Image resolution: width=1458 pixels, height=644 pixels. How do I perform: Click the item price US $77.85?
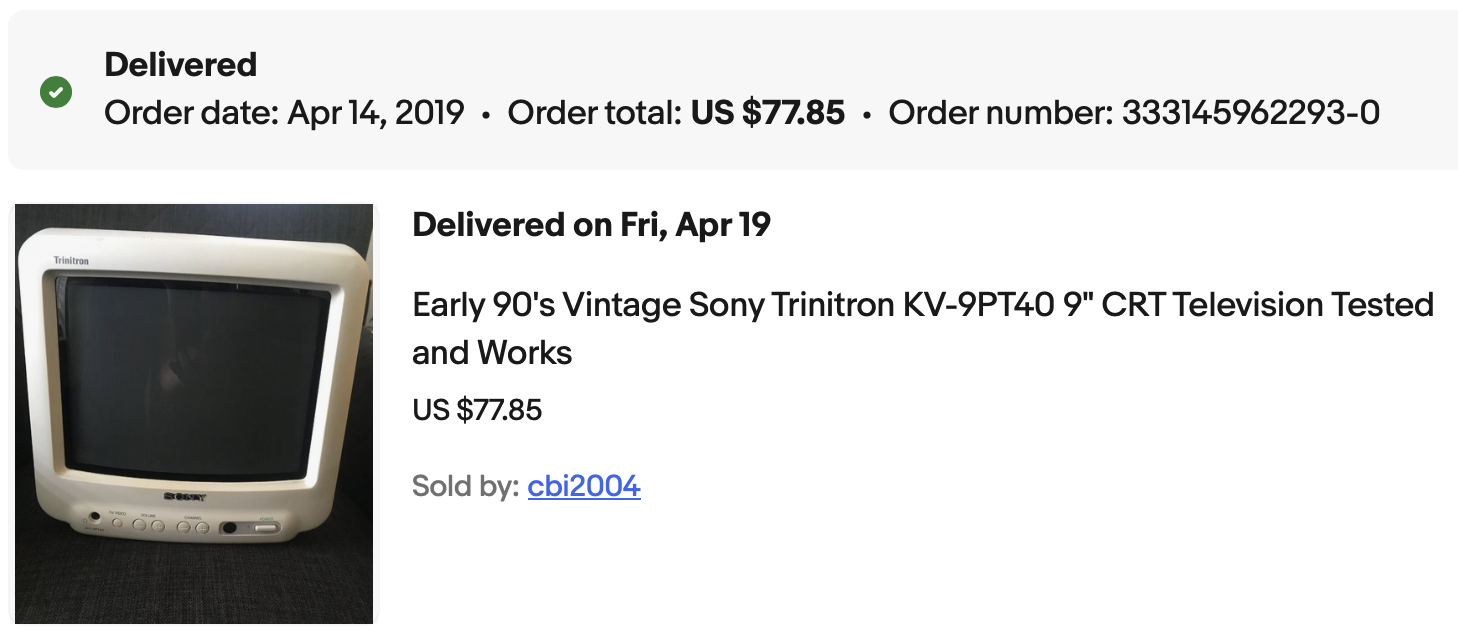[477, 409]
